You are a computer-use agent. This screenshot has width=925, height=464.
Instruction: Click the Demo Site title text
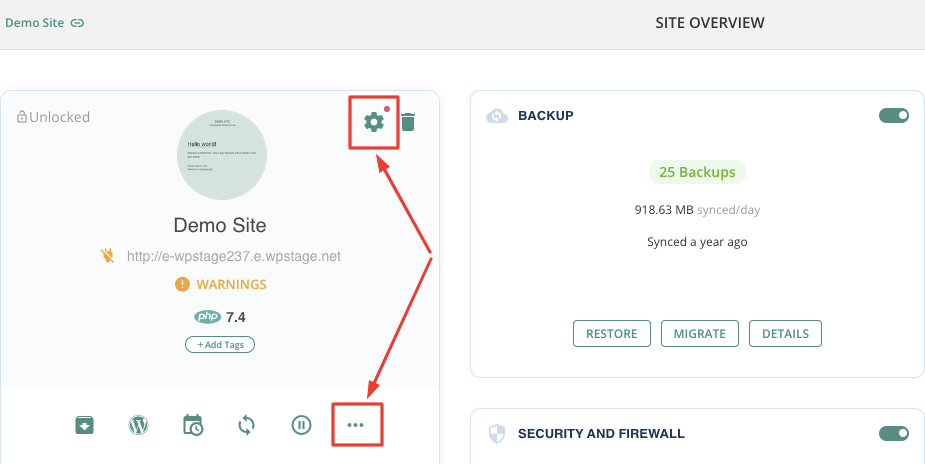click(220, 225)
